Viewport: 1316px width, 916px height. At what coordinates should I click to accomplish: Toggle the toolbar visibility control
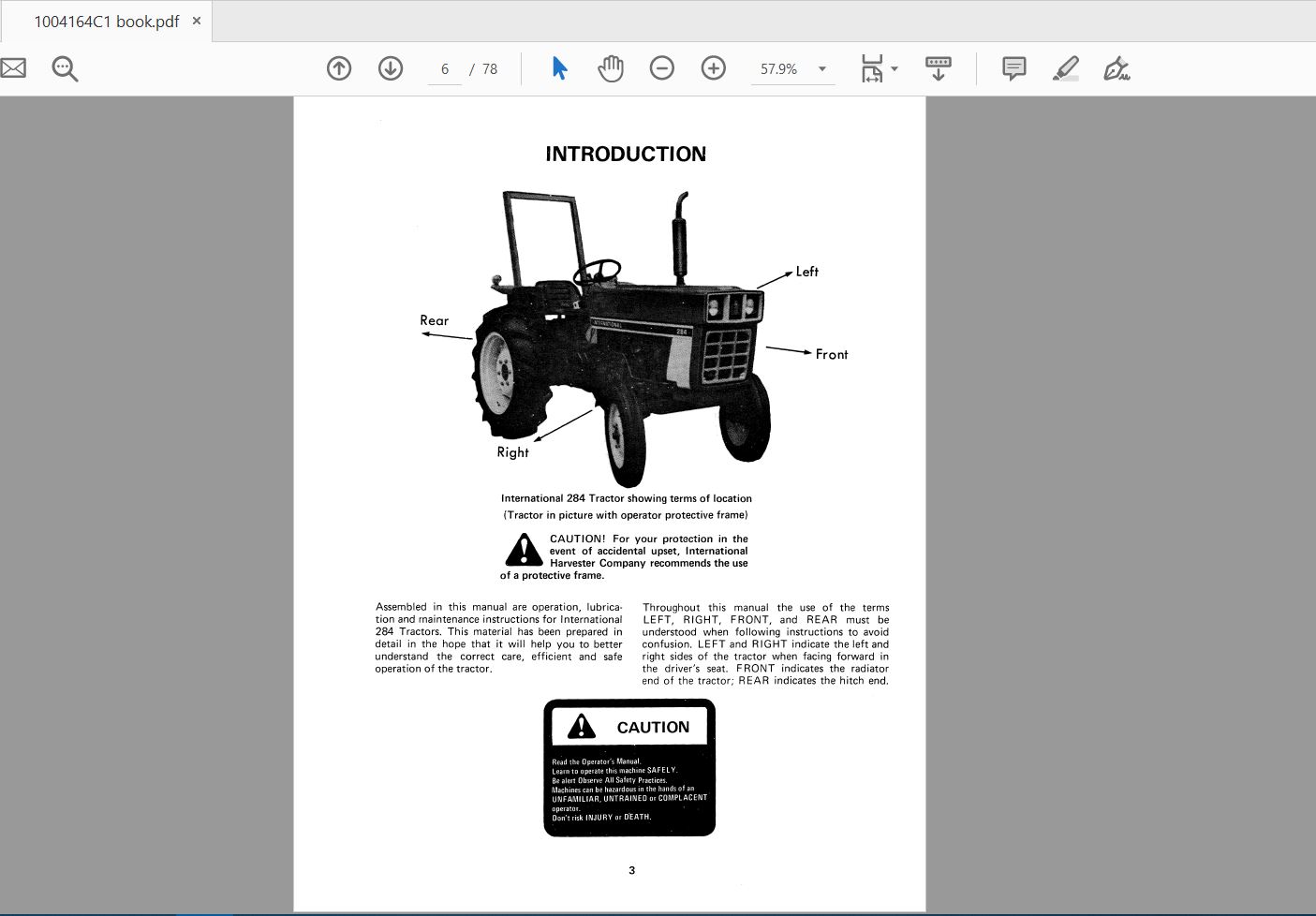point(938,67)
